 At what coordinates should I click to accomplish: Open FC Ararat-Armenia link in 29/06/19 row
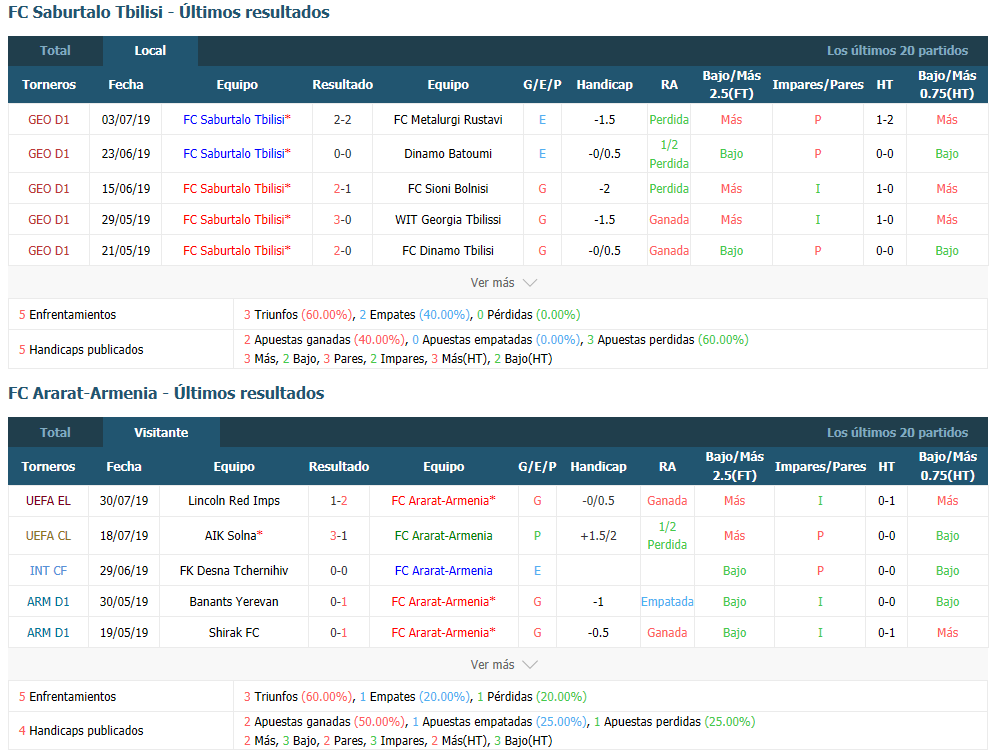pyautogui.click(x=443, y=571)
